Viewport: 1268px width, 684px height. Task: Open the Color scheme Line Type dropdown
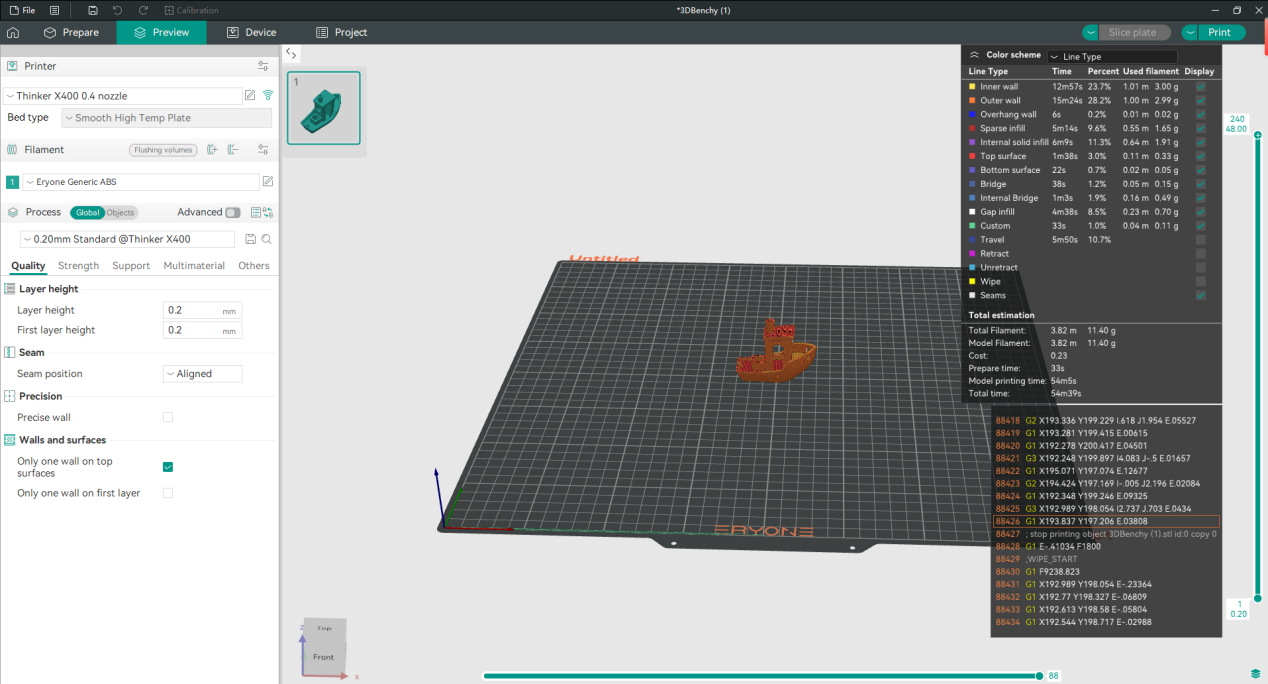coord(1112,57)
